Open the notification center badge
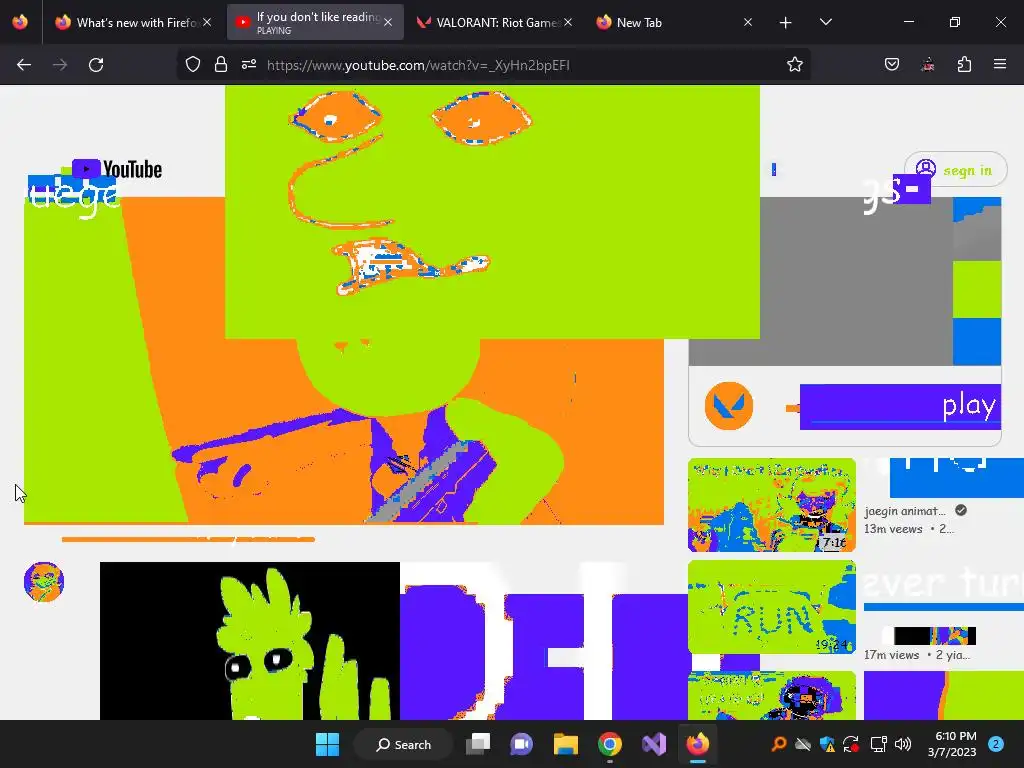The image size is (1024, 768). pyautogui.click(x=995, y=744)
